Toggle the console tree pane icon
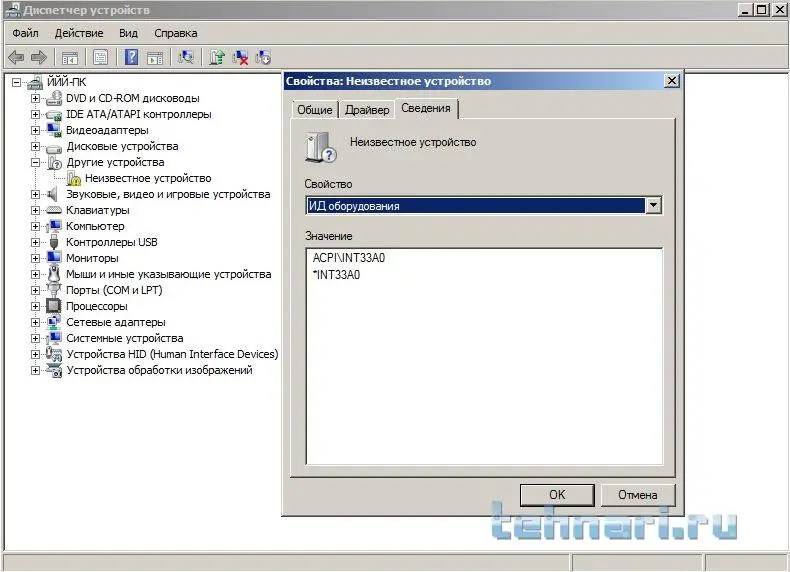 click(x=70, y=58)
